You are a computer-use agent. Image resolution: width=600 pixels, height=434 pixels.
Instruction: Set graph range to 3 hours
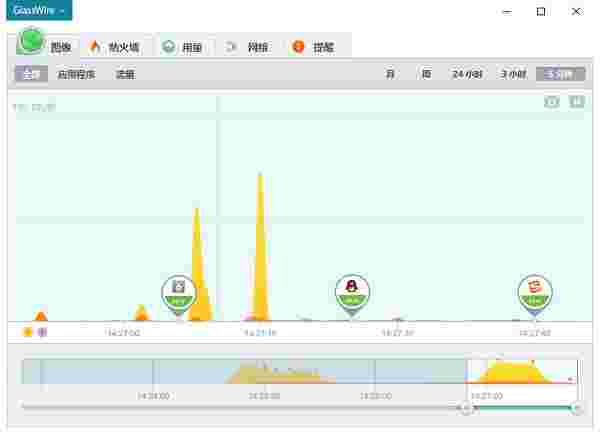(513, 74)
